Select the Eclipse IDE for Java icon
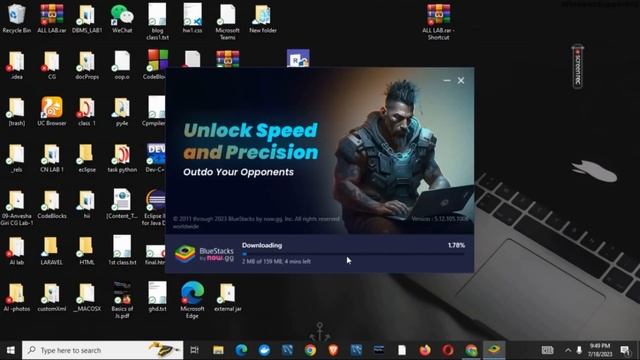This screenshot has width=640, height=360. pyautogui.click(x=154, y=207)
